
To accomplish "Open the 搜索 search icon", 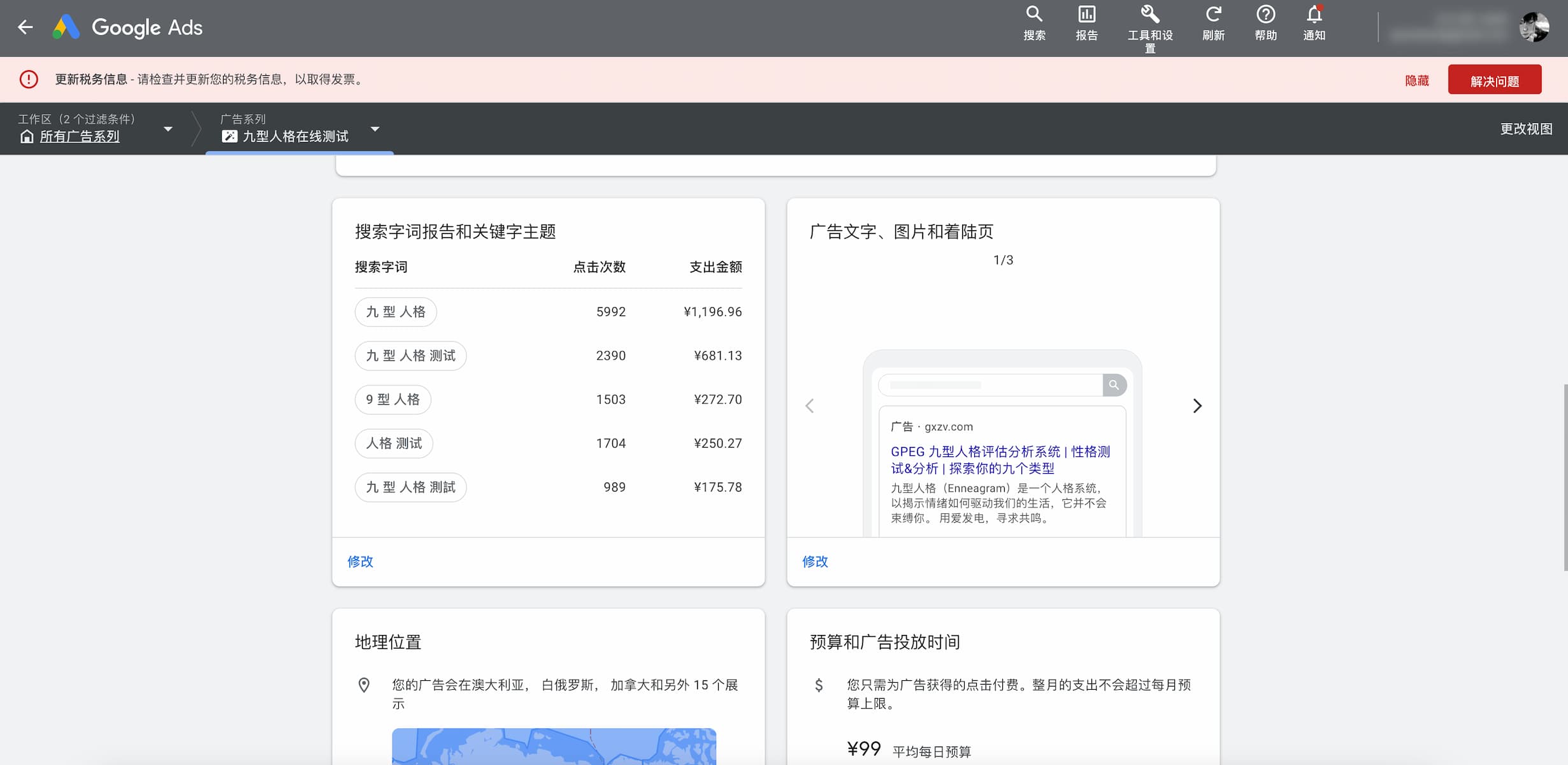I will pyautogui.click(x=1034, y=15).
